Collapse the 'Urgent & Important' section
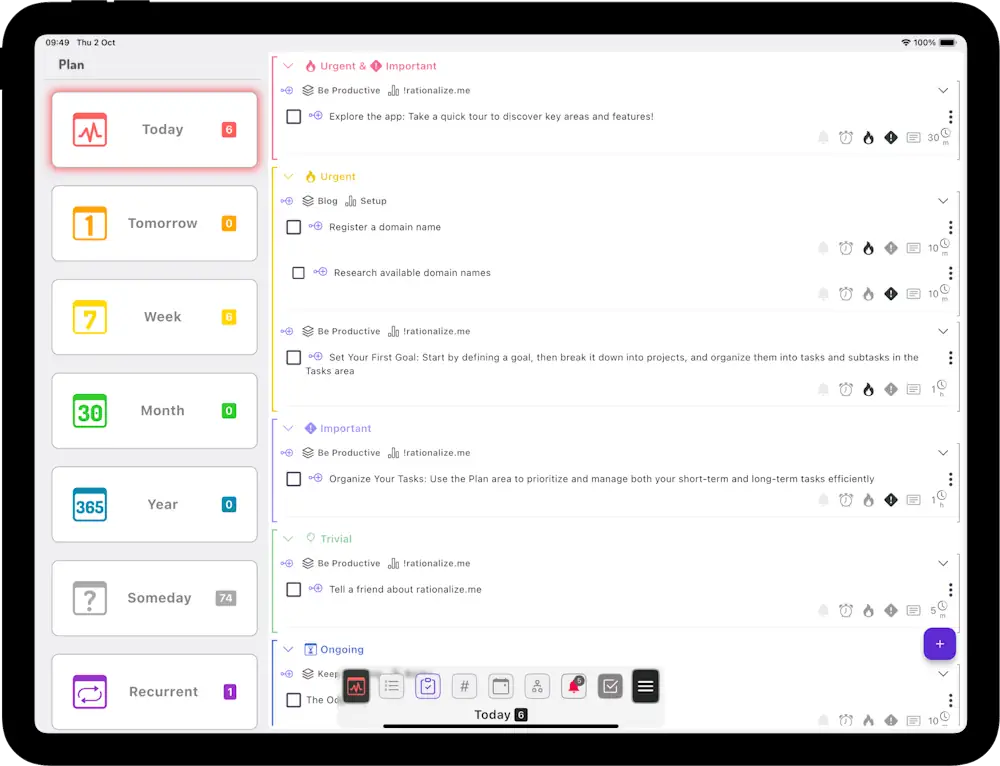Image resolution: width=1000 pixels, height=766 pixels. [x=288, y=66]
